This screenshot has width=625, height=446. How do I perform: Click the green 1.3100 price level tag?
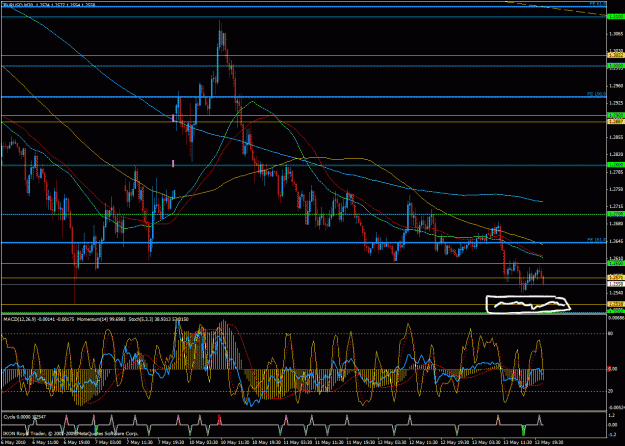pos(615,16)
